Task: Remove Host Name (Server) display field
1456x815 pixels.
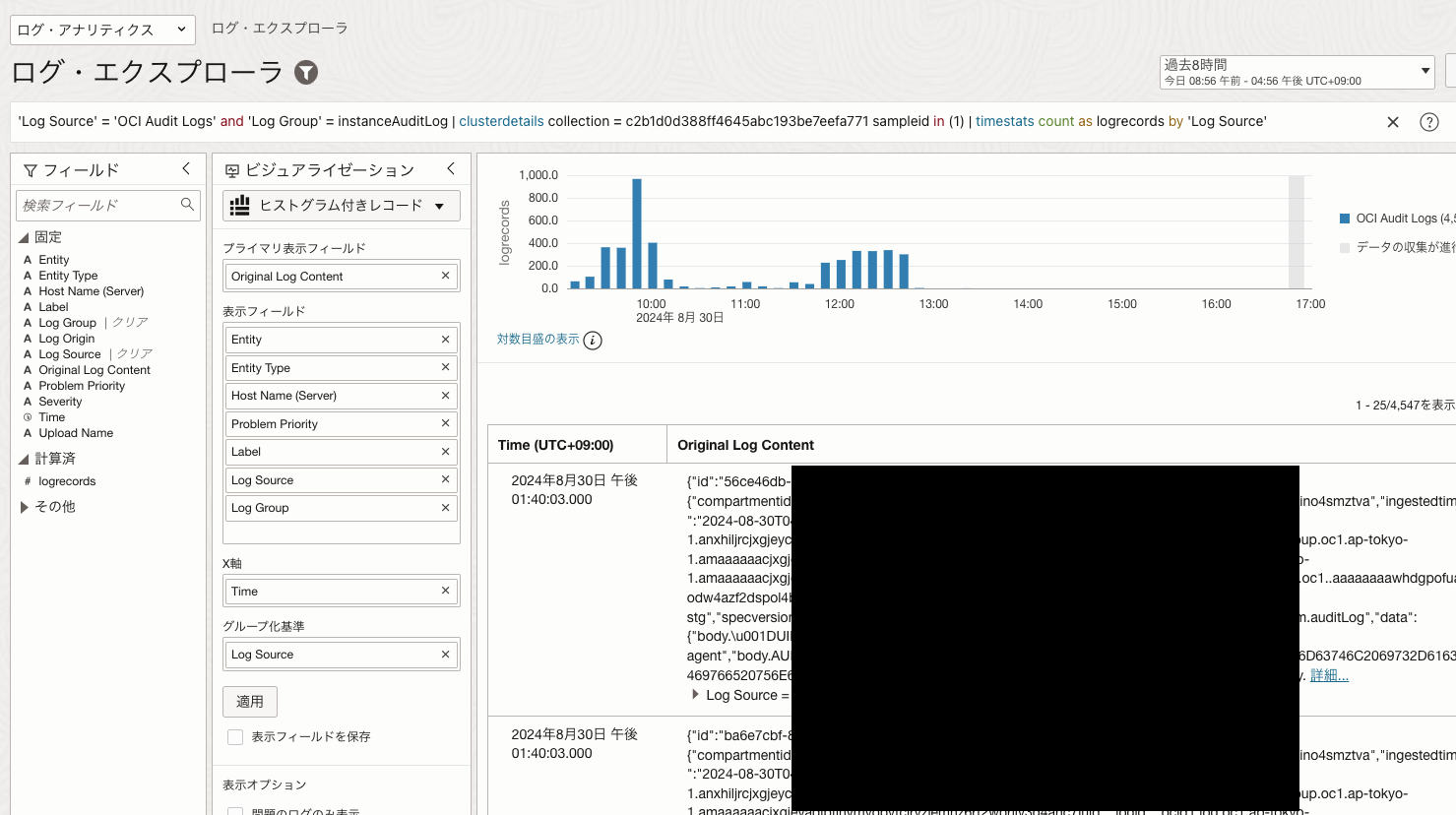Action: [445, 396]
